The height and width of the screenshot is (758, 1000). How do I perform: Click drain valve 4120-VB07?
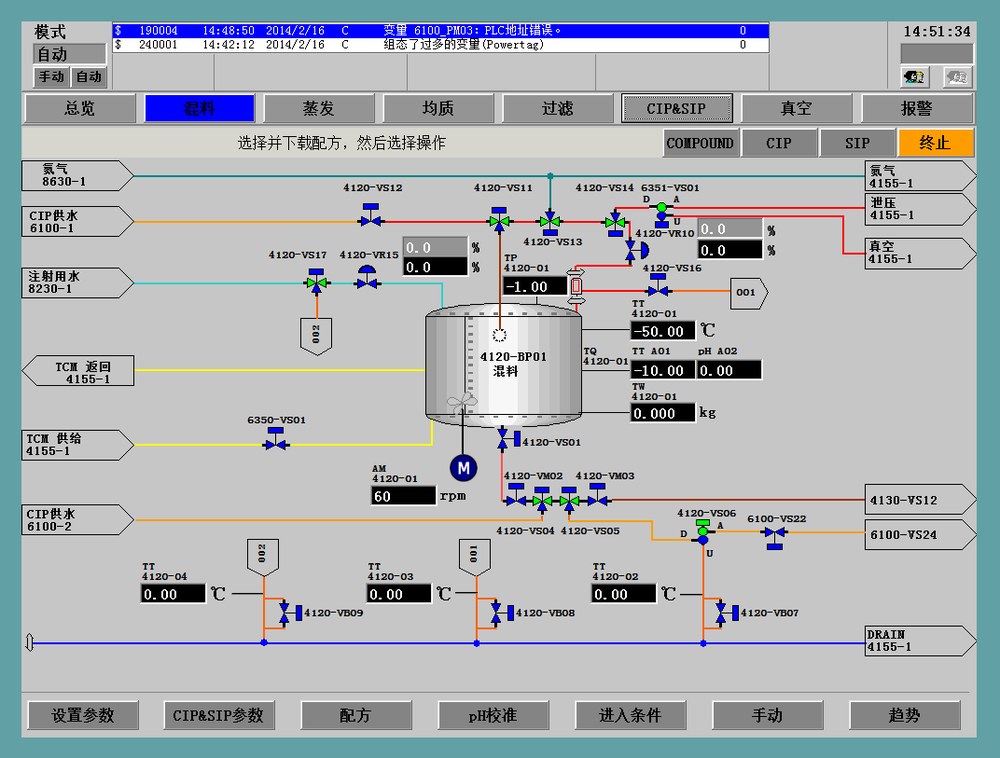726,613
